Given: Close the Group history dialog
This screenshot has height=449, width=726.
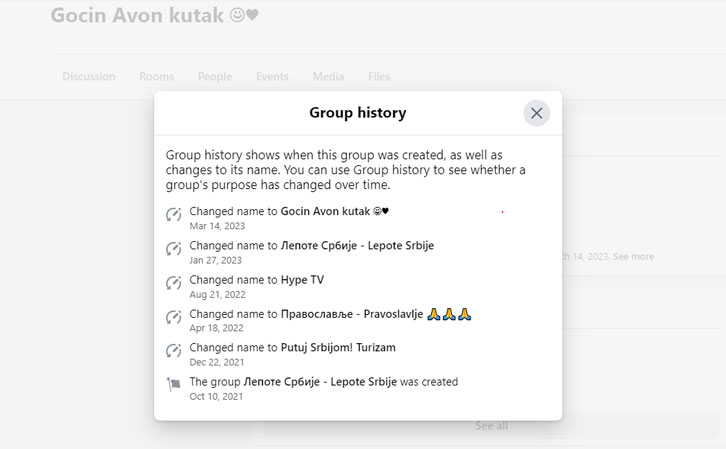Looking at the screenshot, I should [x=536, y=113].
